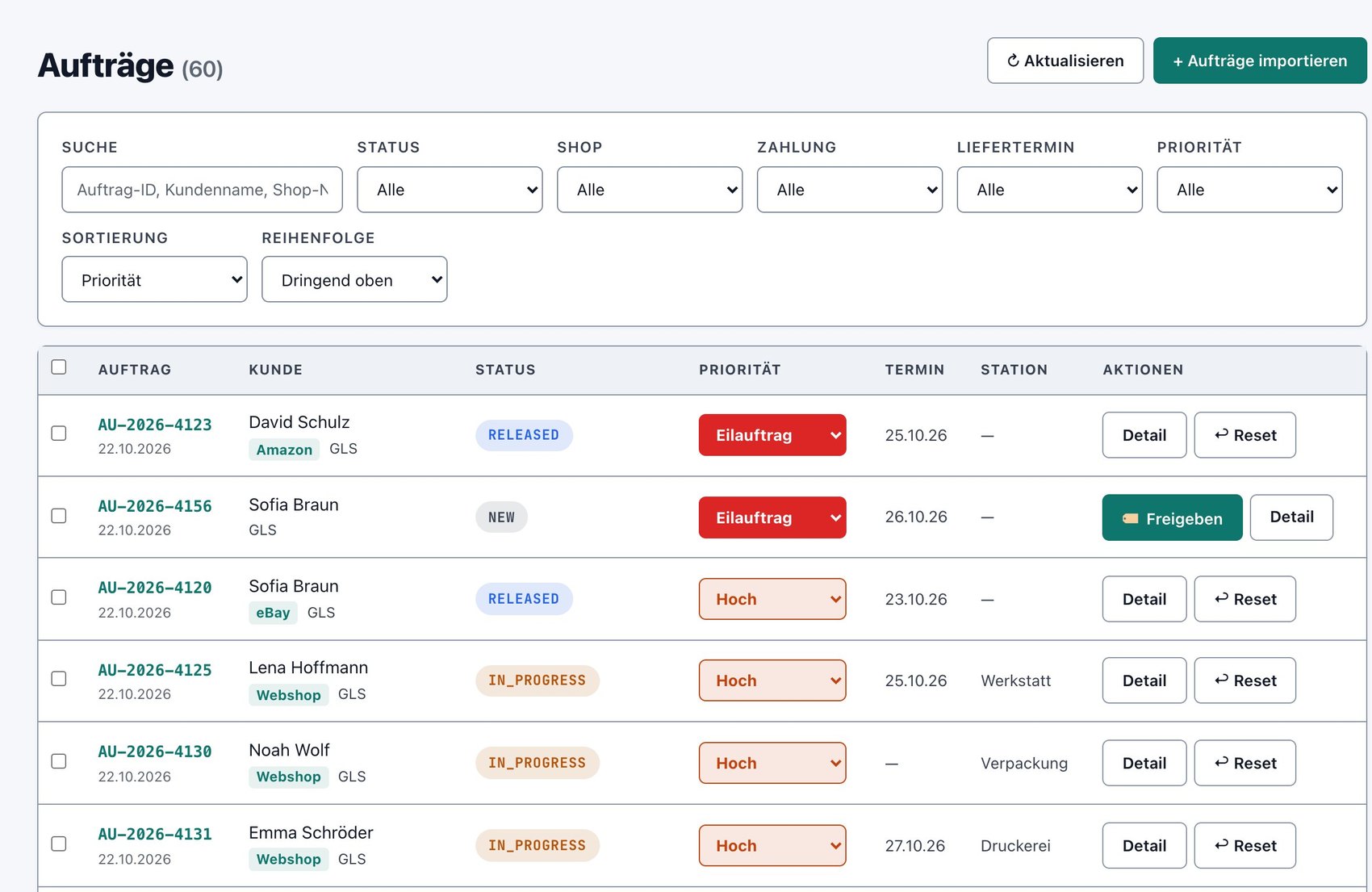
Task: Change Eilauftrag priority for David Schulz
Action: [x=772, y=435]
